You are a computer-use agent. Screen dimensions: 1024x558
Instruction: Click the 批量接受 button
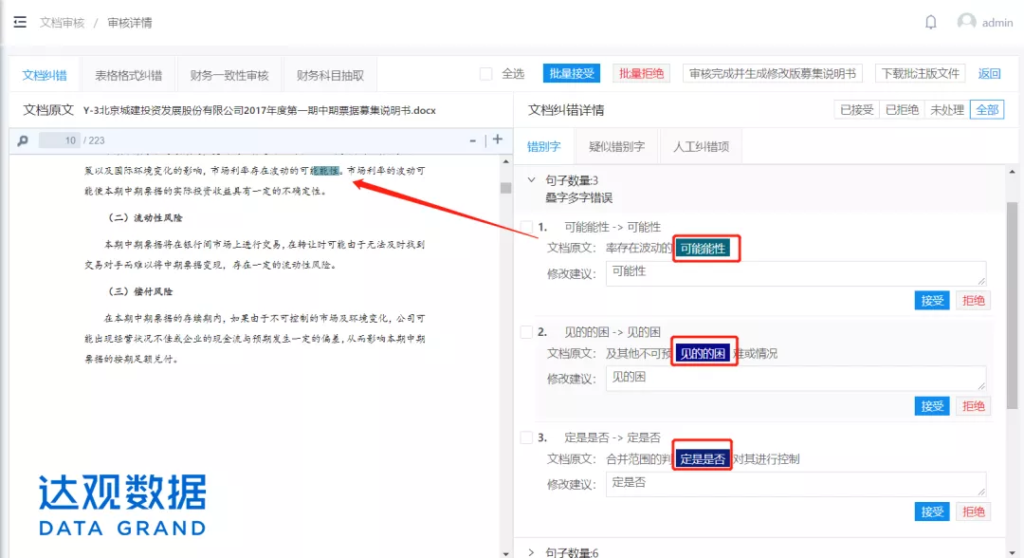[571, 74]
